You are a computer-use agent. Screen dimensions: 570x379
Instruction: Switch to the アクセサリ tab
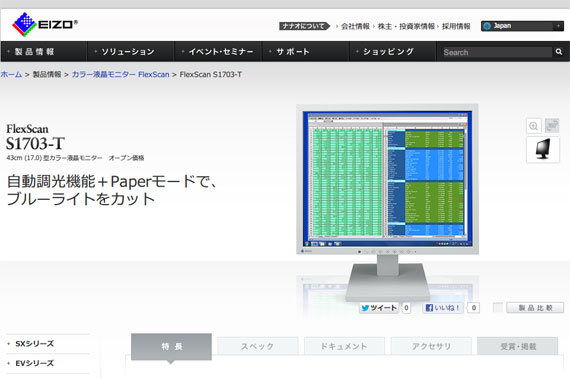(431, 346)
